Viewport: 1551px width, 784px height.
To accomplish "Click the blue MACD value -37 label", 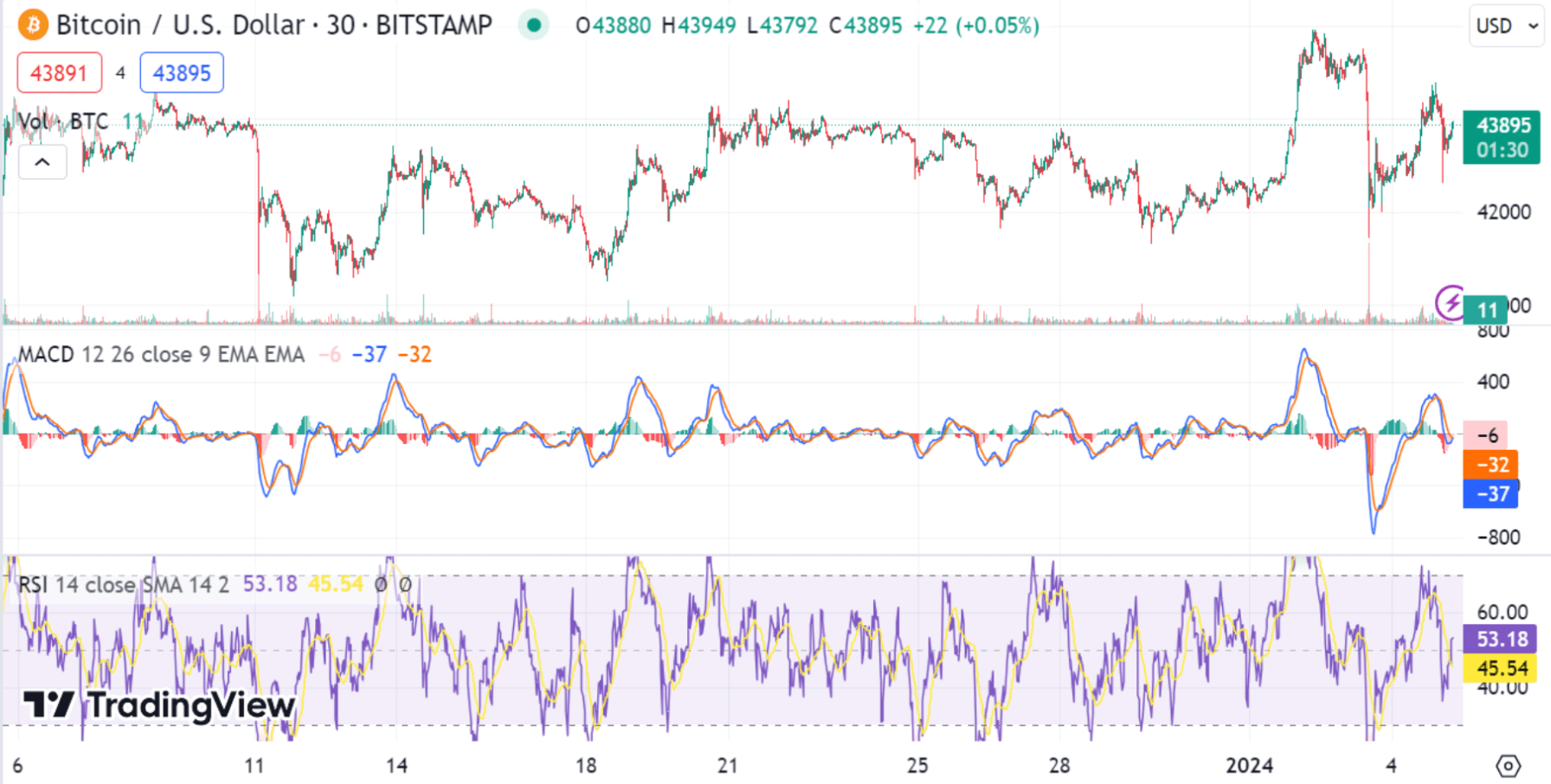I will [1490, 494].
